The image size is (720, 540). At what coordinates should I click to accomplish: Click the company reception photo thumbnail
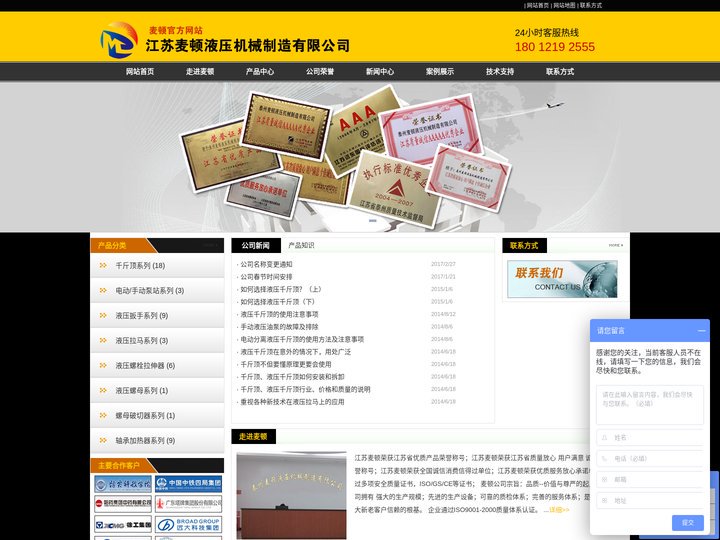(x=291, y=495)
